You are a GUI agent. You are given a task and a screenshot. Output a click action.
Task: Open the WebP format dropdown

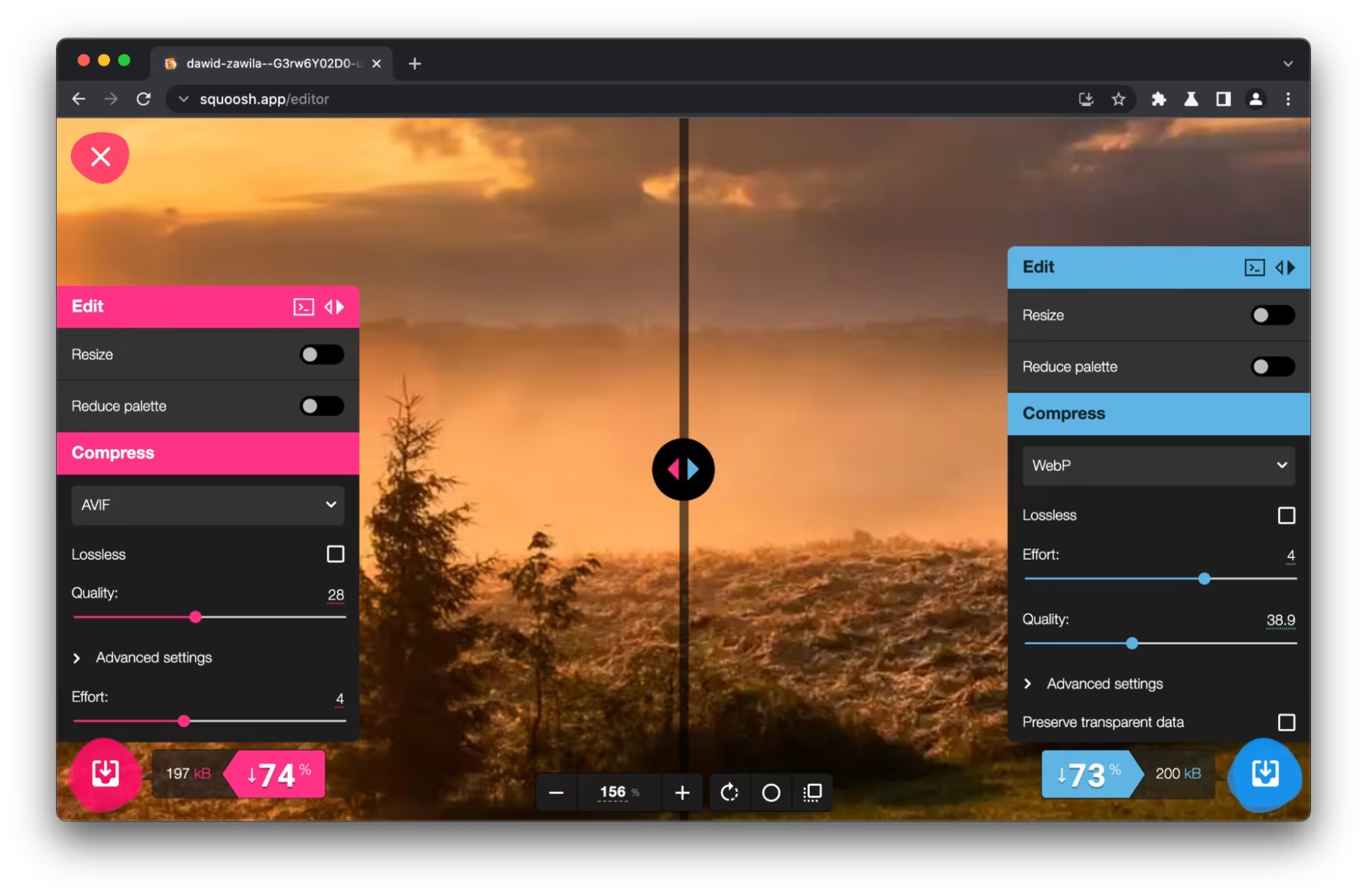tap(1159, 465)
